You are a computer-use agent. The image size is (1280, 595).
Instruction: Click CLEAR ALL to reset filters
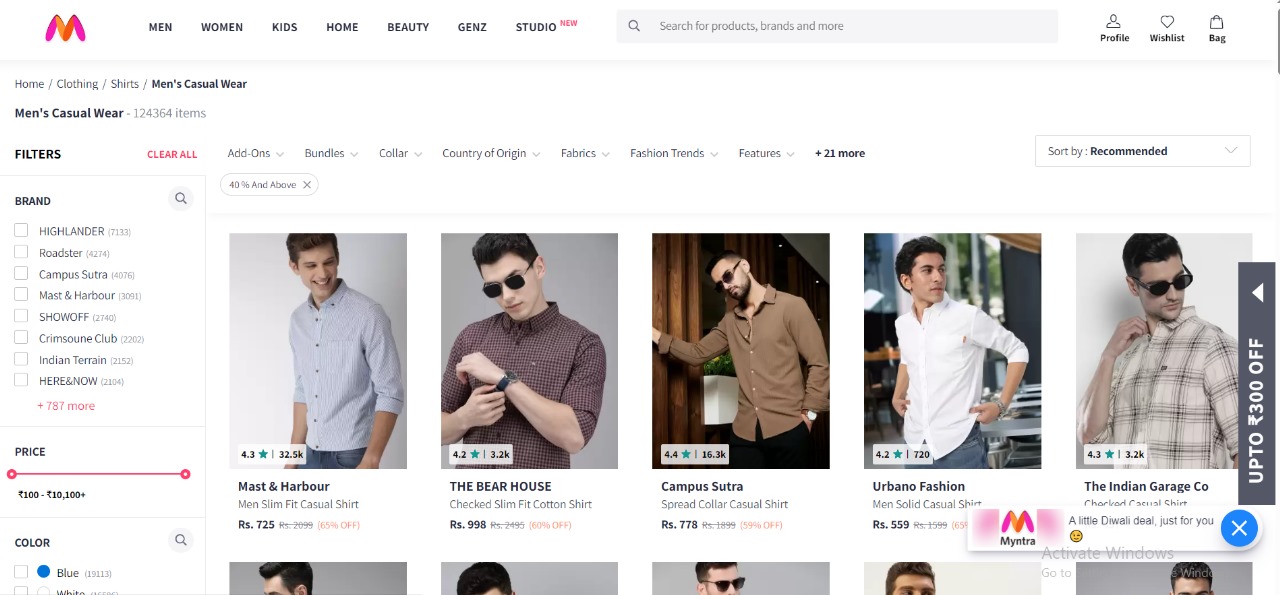click(172, 154)
